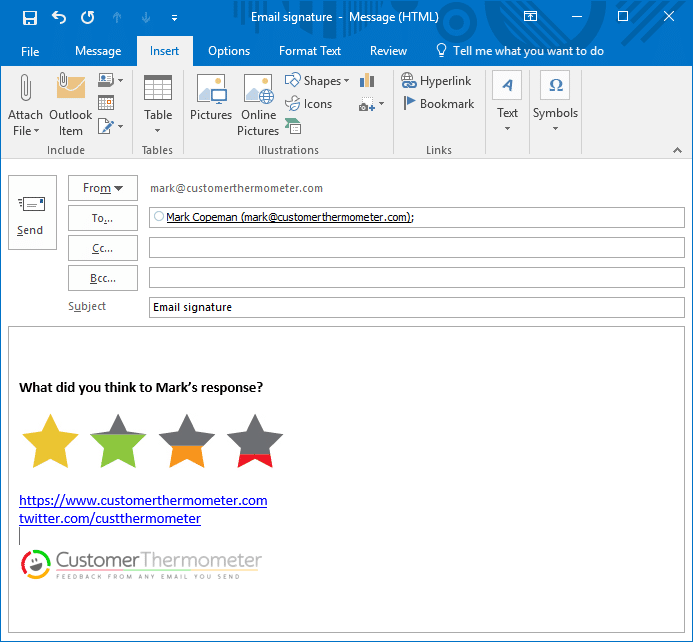Viewport: 693px width, 642px height.
Task: Select the Insert tab
Action: [164, 51]
